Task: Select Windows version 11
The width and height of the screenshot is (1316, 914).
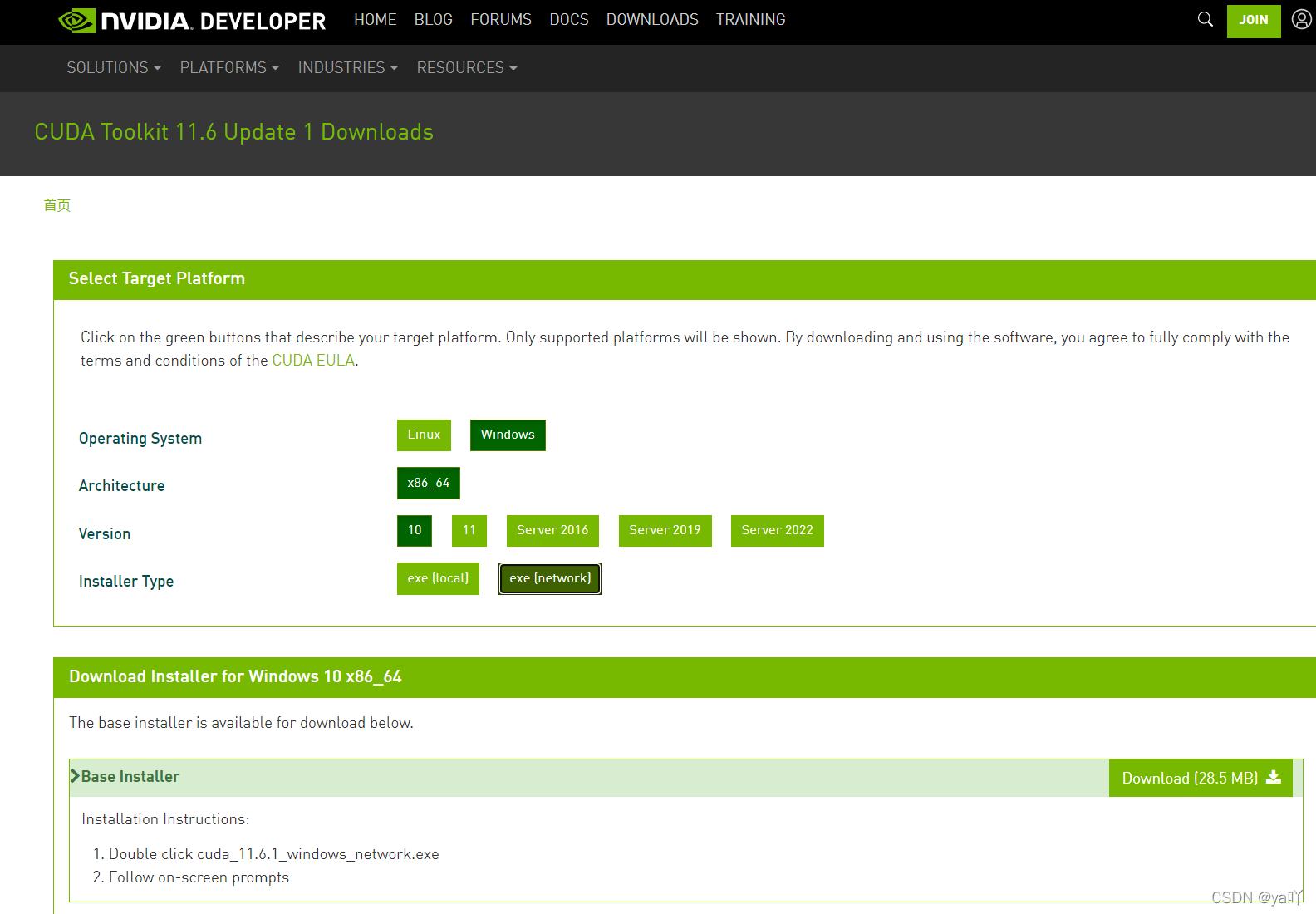Action: (x=469, y=531)
